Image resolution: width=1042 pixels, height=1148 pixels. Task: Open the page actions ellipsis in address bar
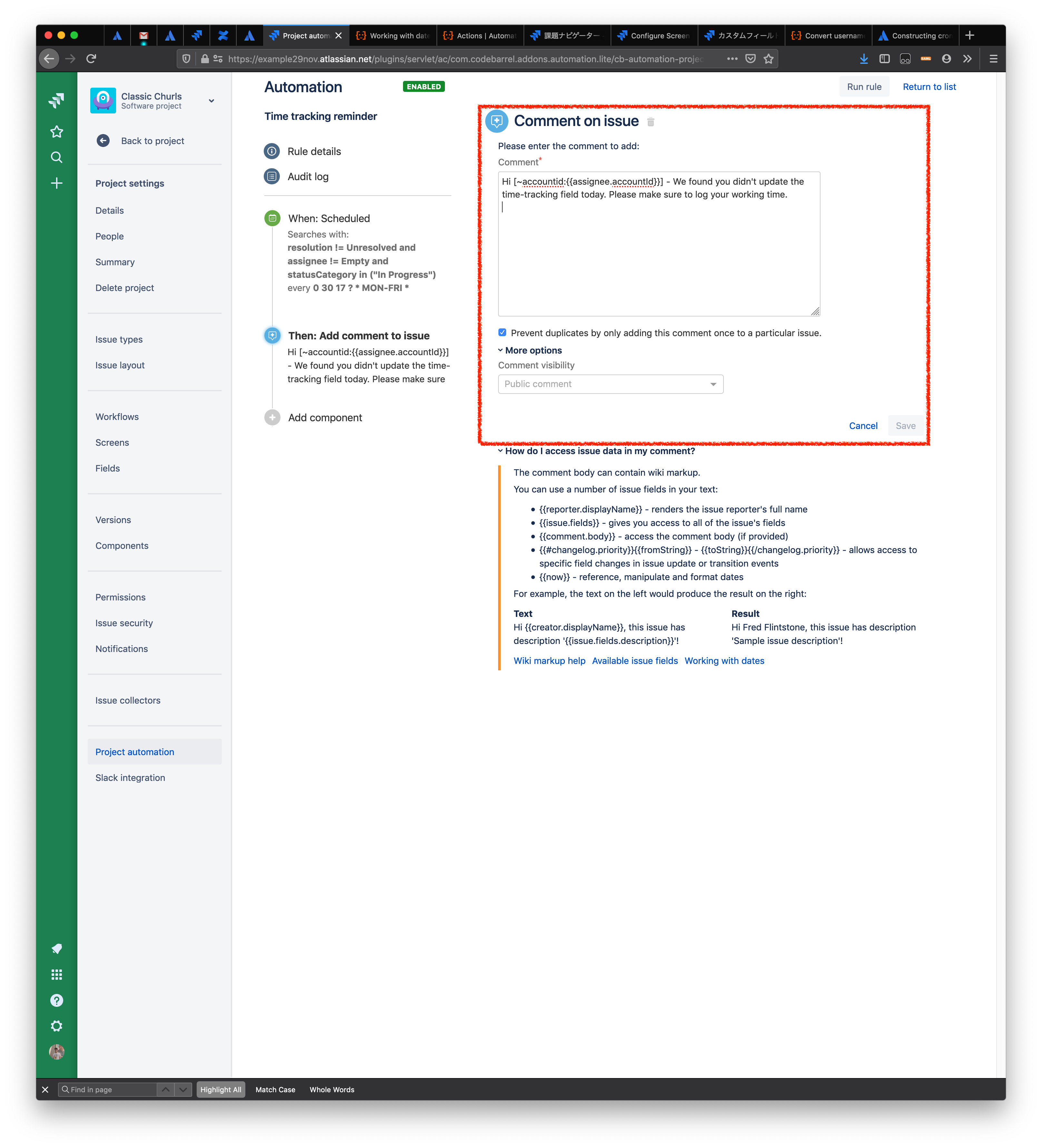[x=732, y=59]
